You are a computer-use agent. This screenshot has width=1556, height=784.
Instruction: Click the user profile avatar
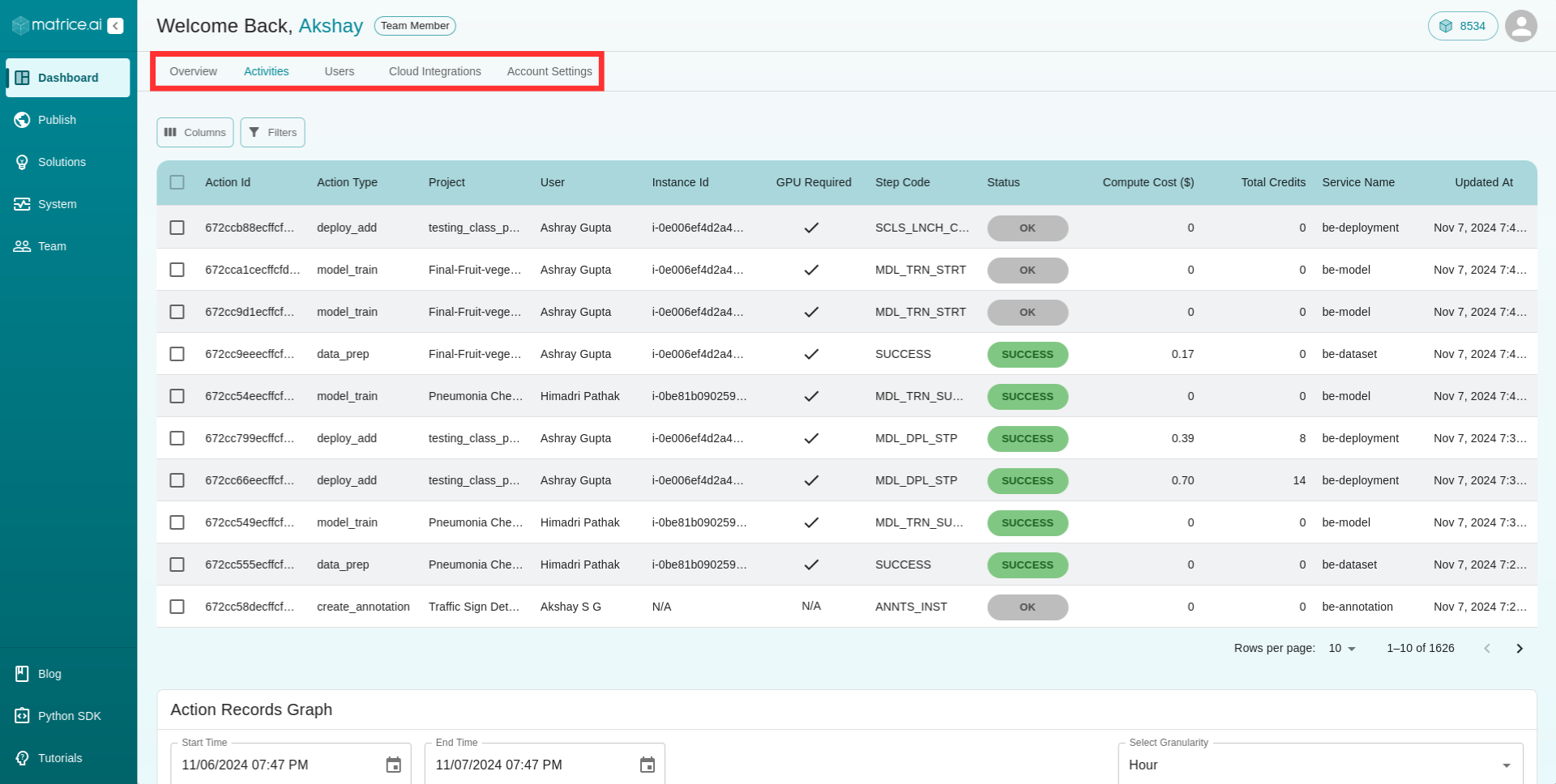(x=1521, y=26)
